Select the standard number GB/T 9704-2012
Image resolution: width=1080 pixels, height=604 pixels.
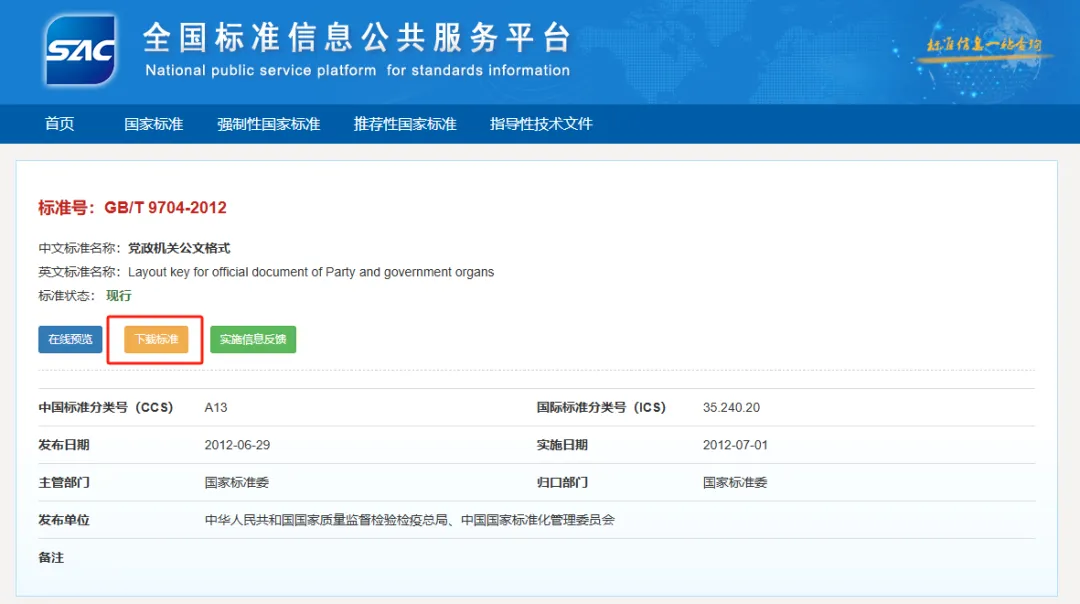point(165,207)
